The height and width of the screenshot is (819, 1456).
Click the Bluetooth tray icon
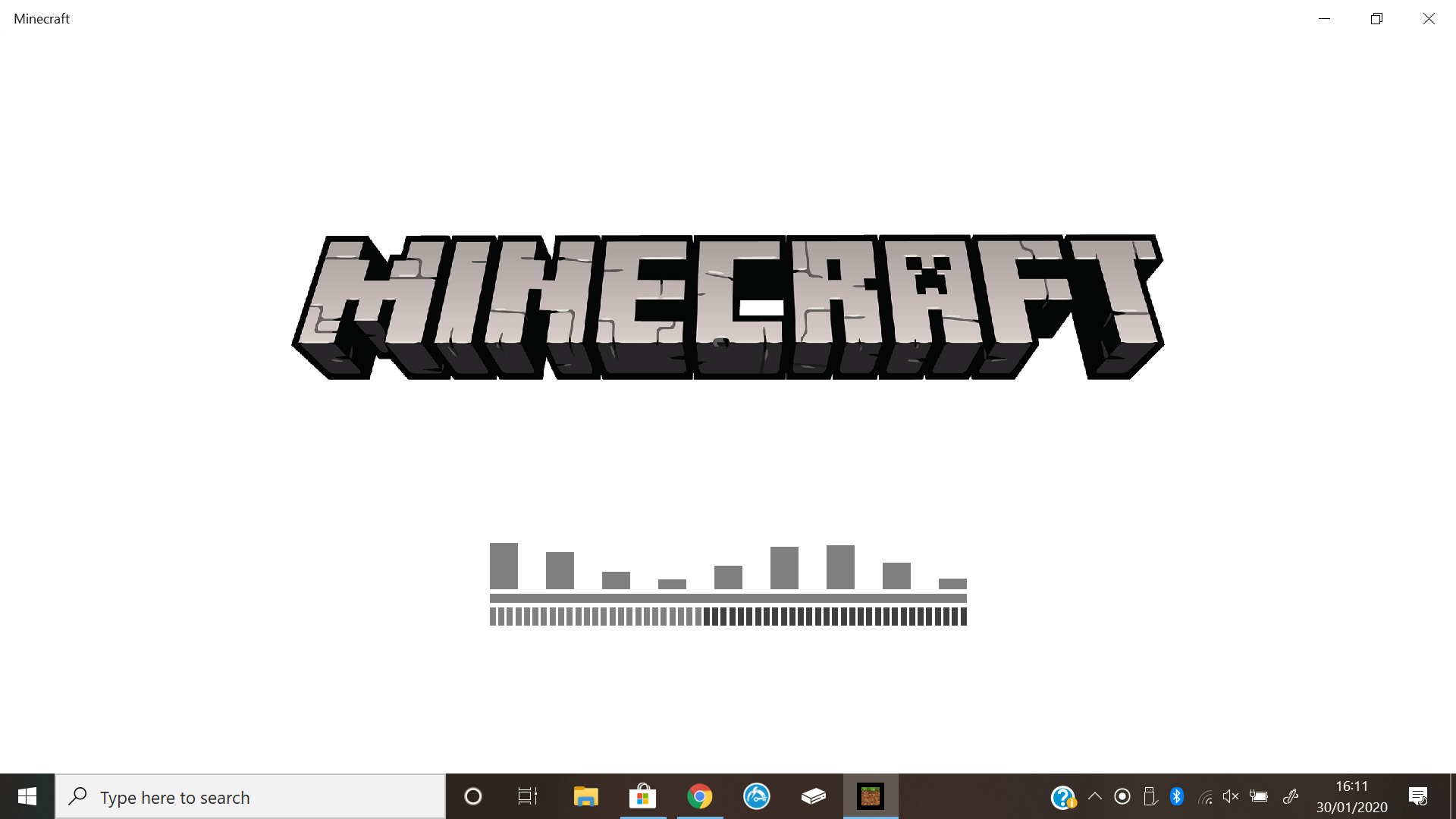point(1176,796)
